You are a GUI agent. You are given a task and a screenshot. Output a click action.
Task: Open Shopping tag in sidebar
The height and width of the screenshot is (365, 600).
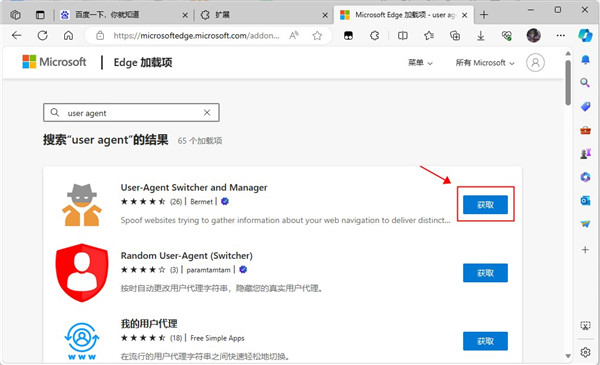point(585,107)
